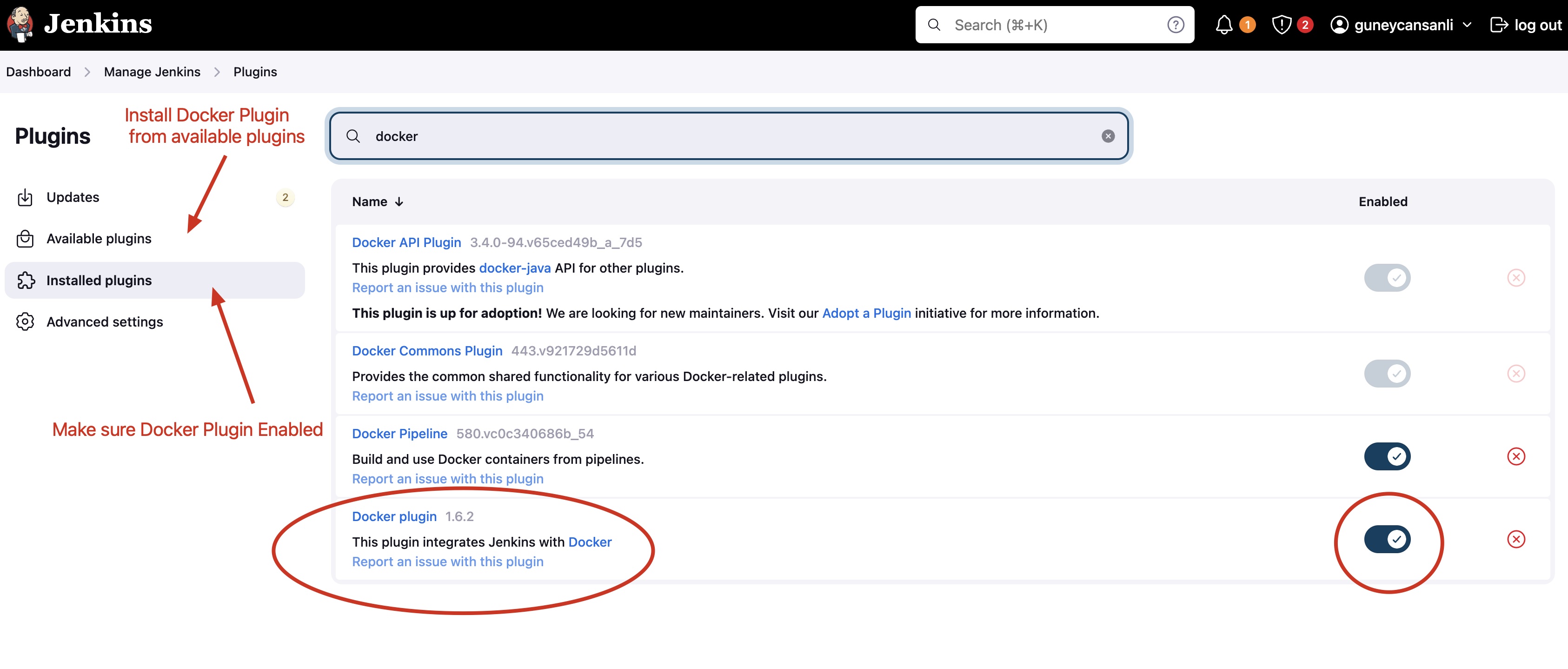
Task: Click Name column sort arrow
Action: [x=400, y=201]
